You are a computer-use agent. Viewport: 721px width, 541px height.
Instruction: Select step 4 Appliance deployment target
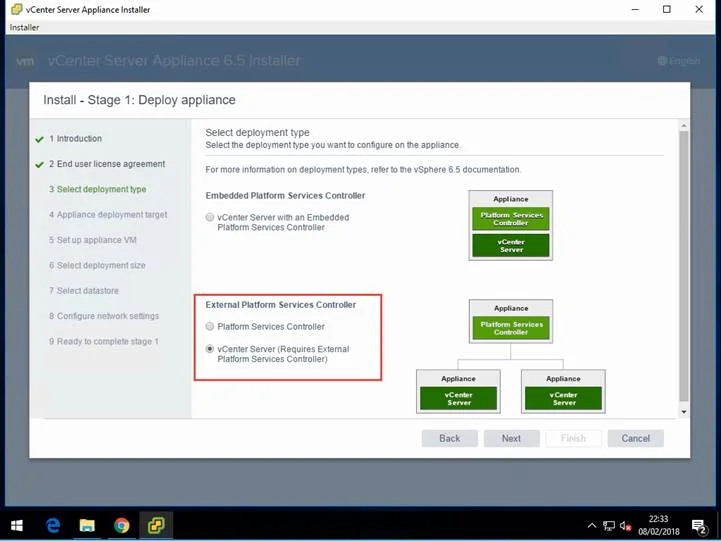tap(108, 215)
